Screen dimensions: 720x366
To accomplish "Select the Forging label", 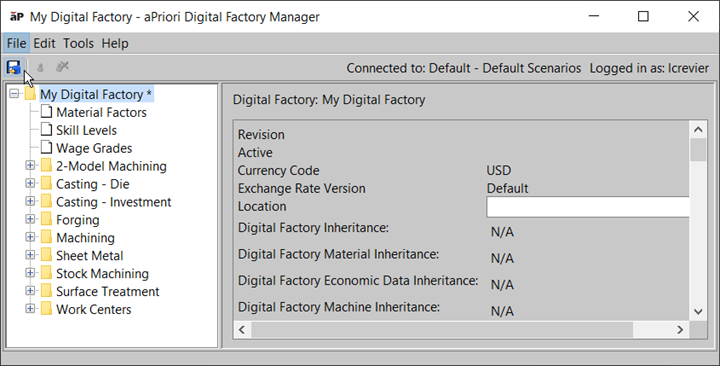I will 78,220.
